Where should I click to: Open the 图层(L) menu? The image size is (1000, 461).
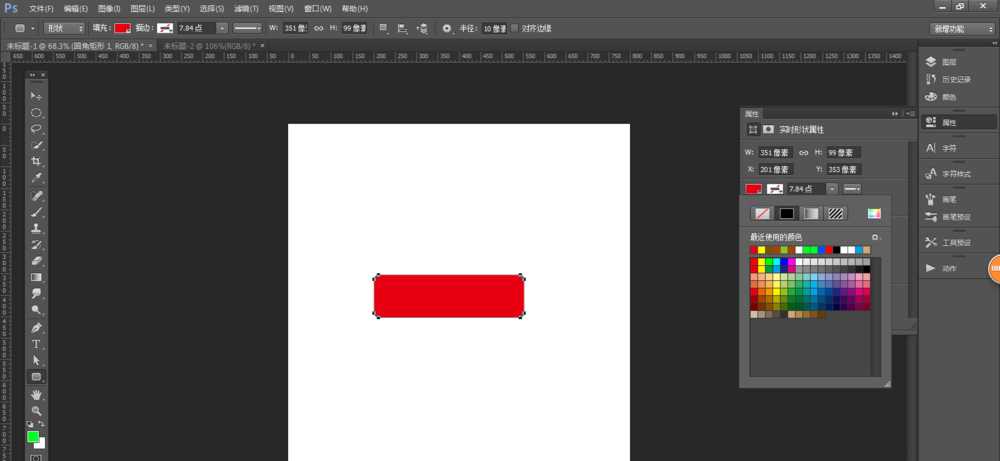pyautogui.click(x=145, y=8)
